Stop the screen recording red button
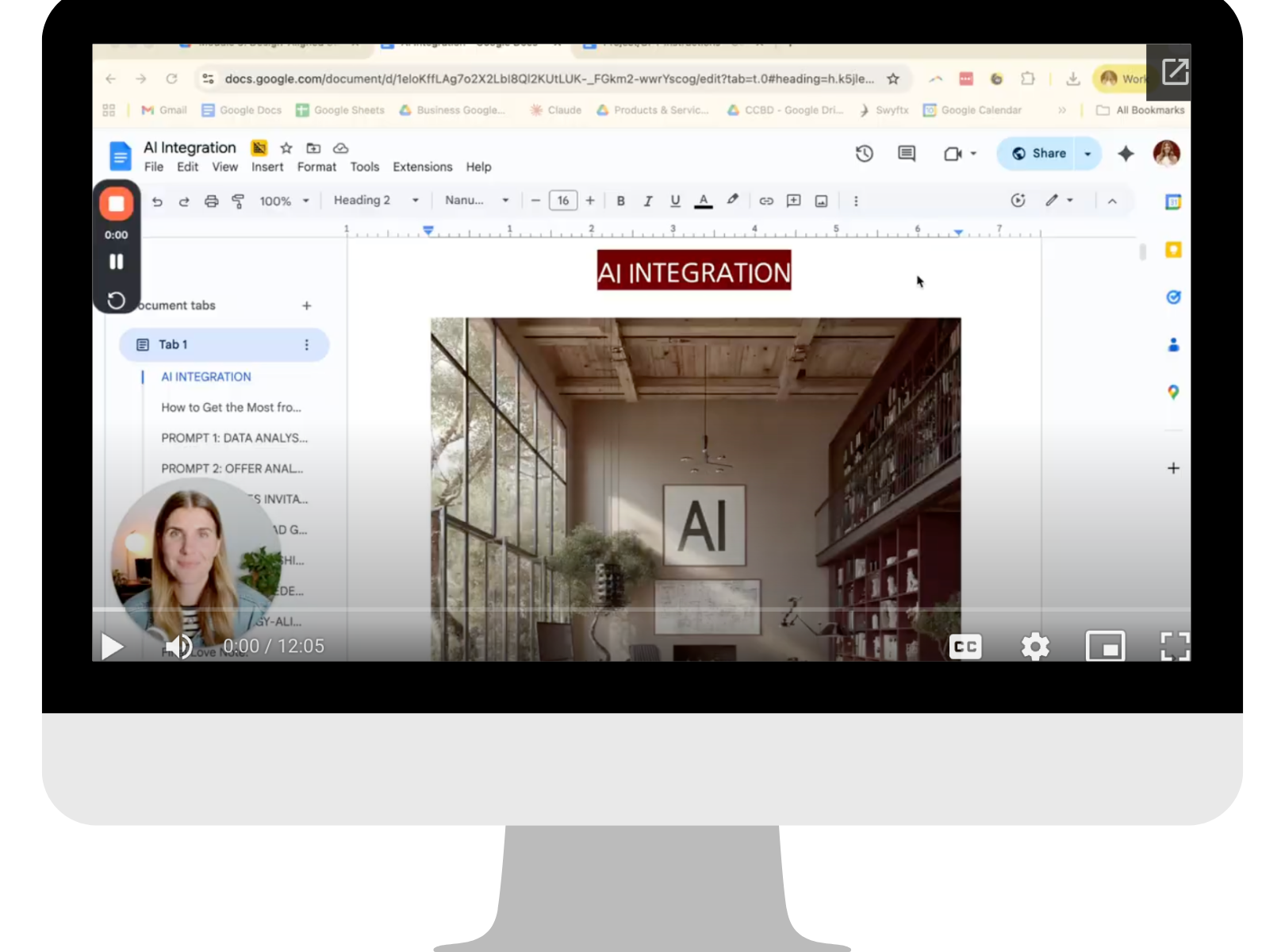The image size is (1285, 952). tap(117, 204)
